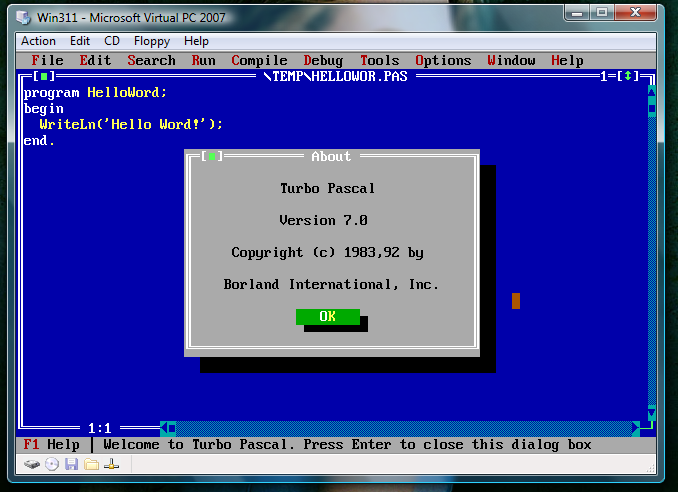
Task: Click the window resize grip at the bottom right
Action: (x=651, y=469)
